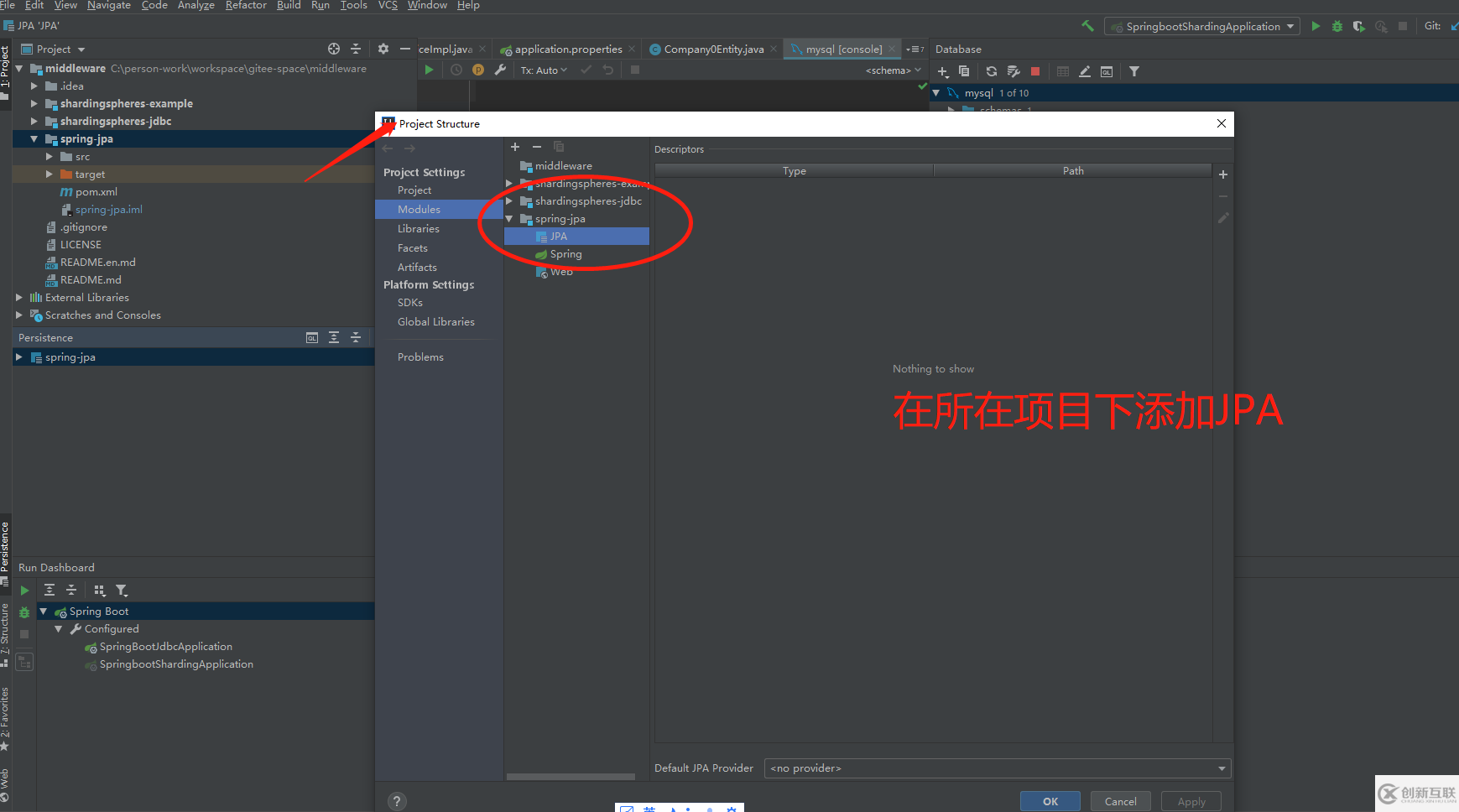This screenshot has height=812, width=1459.
Task: Click Apply button in Project Structure dialog
Action: point(1191,801)
